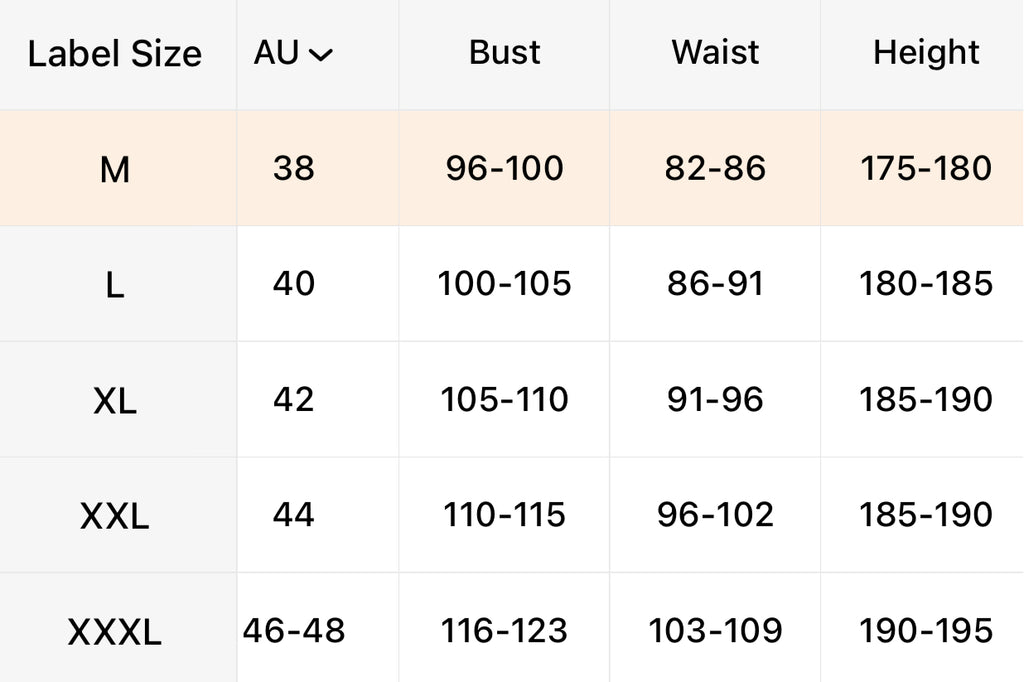Click the Bust column header

coord(504,53)
